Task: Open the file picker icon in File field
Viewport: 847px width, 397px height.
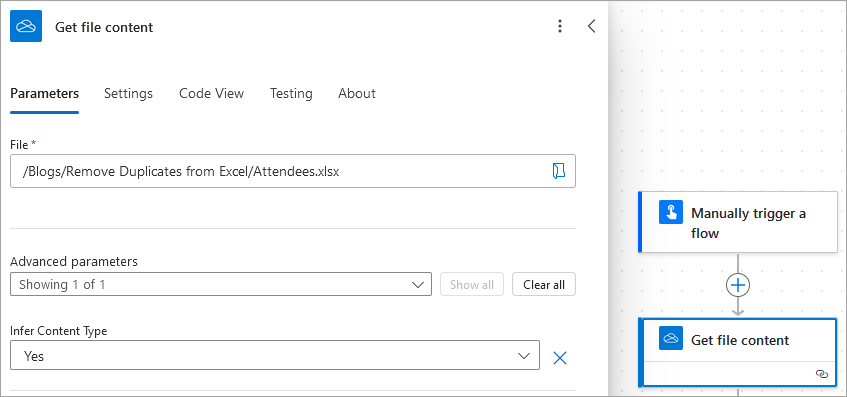Action: coord(559,171)
